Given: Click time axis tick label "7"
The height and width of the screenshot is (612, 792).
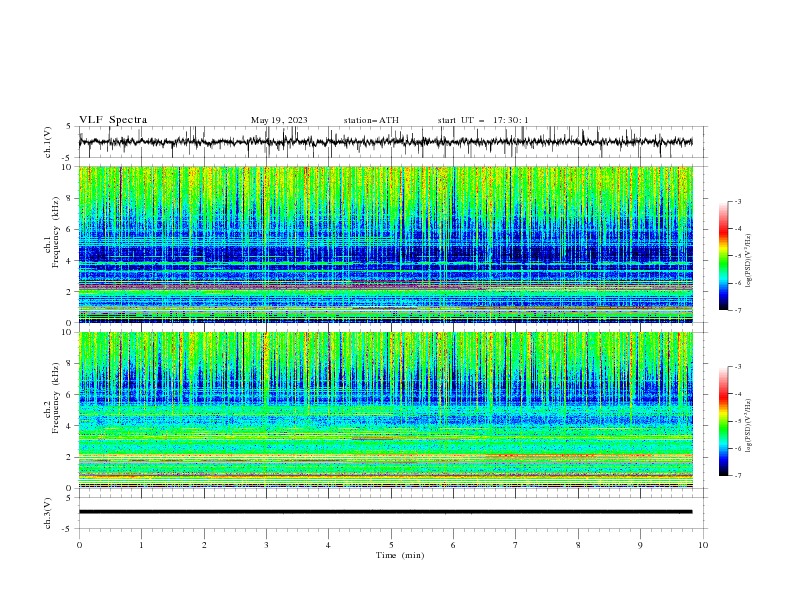Looking at the screenshot, I should (516, 545).
